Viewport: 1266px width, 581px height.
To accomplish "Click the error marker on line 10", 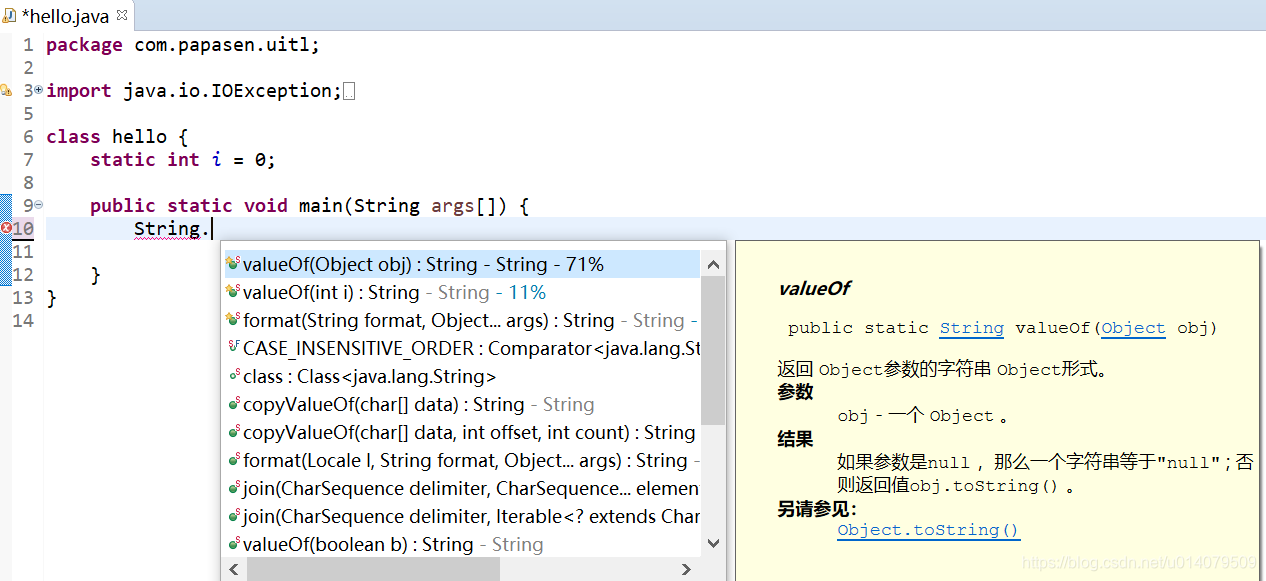I will coord(8,228).
